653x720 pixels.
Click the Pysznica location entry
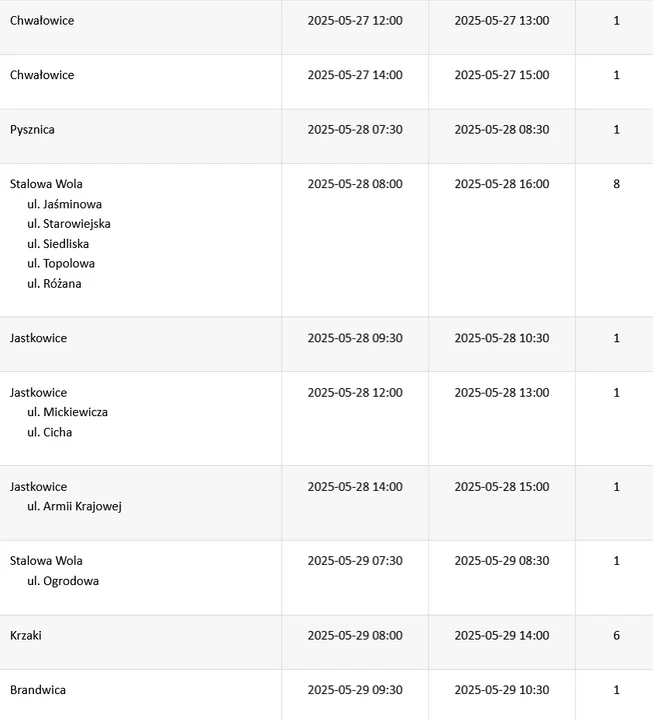point(32,129)
